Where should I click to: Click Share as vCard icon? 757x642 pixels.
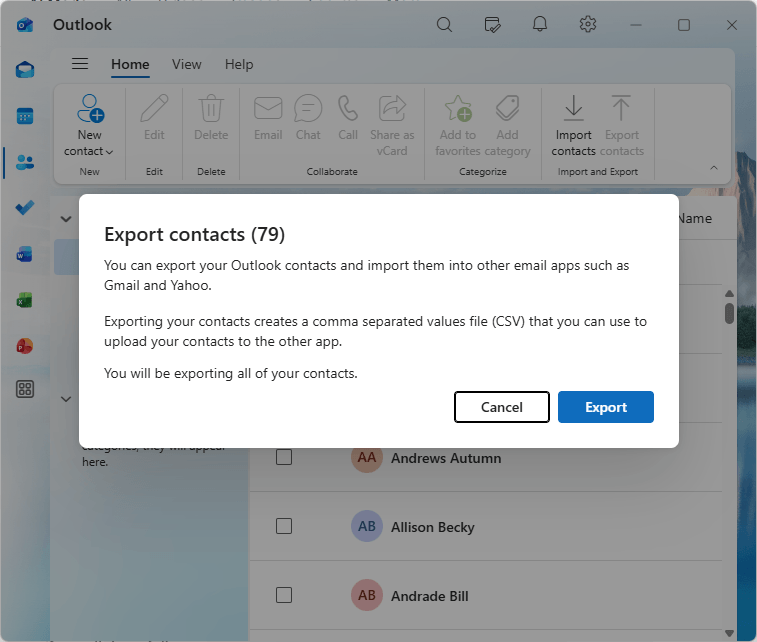[x=392, y=108]
